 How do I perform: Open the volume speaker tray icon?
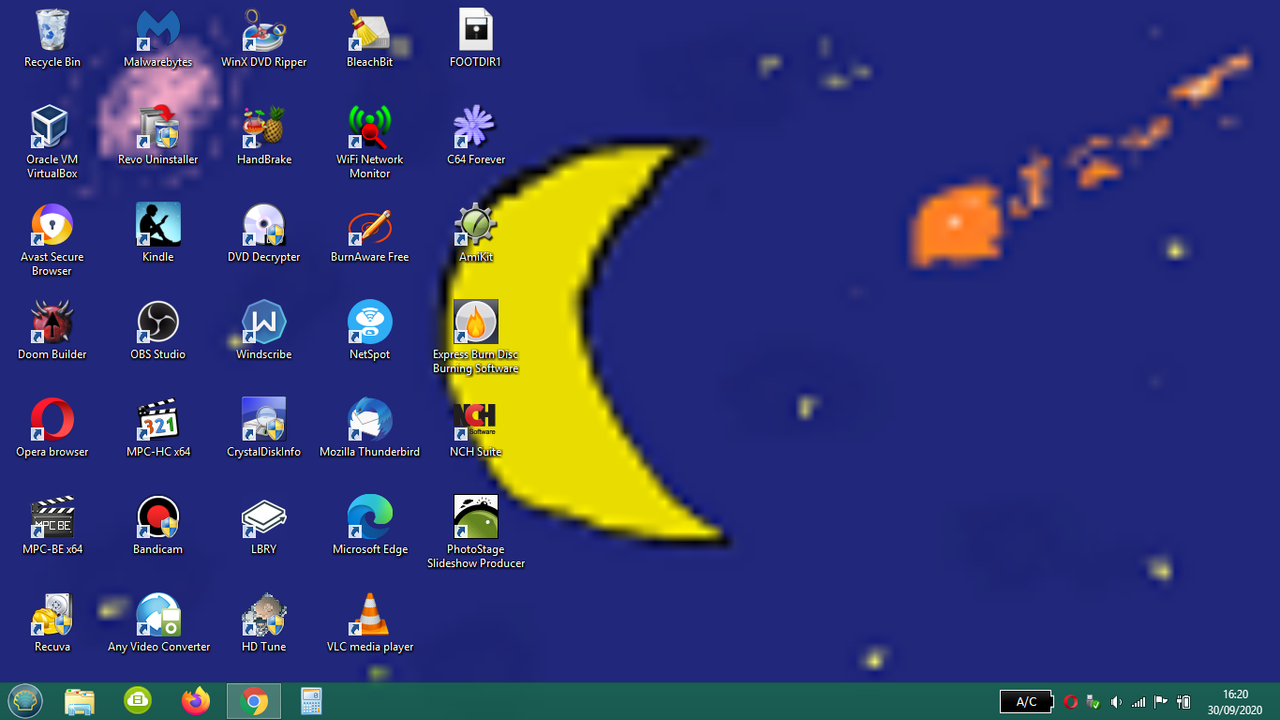pyautogui.click(x=1116, y=702)
